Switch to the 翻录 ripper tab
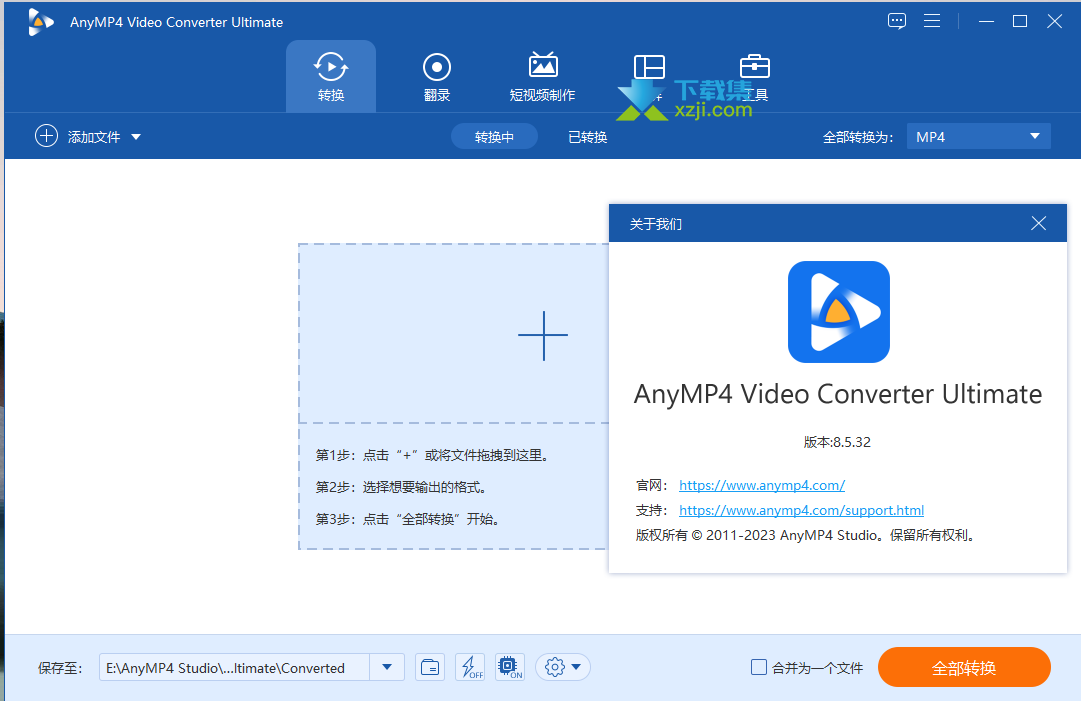1081x701 pixels. coord(436,77)
